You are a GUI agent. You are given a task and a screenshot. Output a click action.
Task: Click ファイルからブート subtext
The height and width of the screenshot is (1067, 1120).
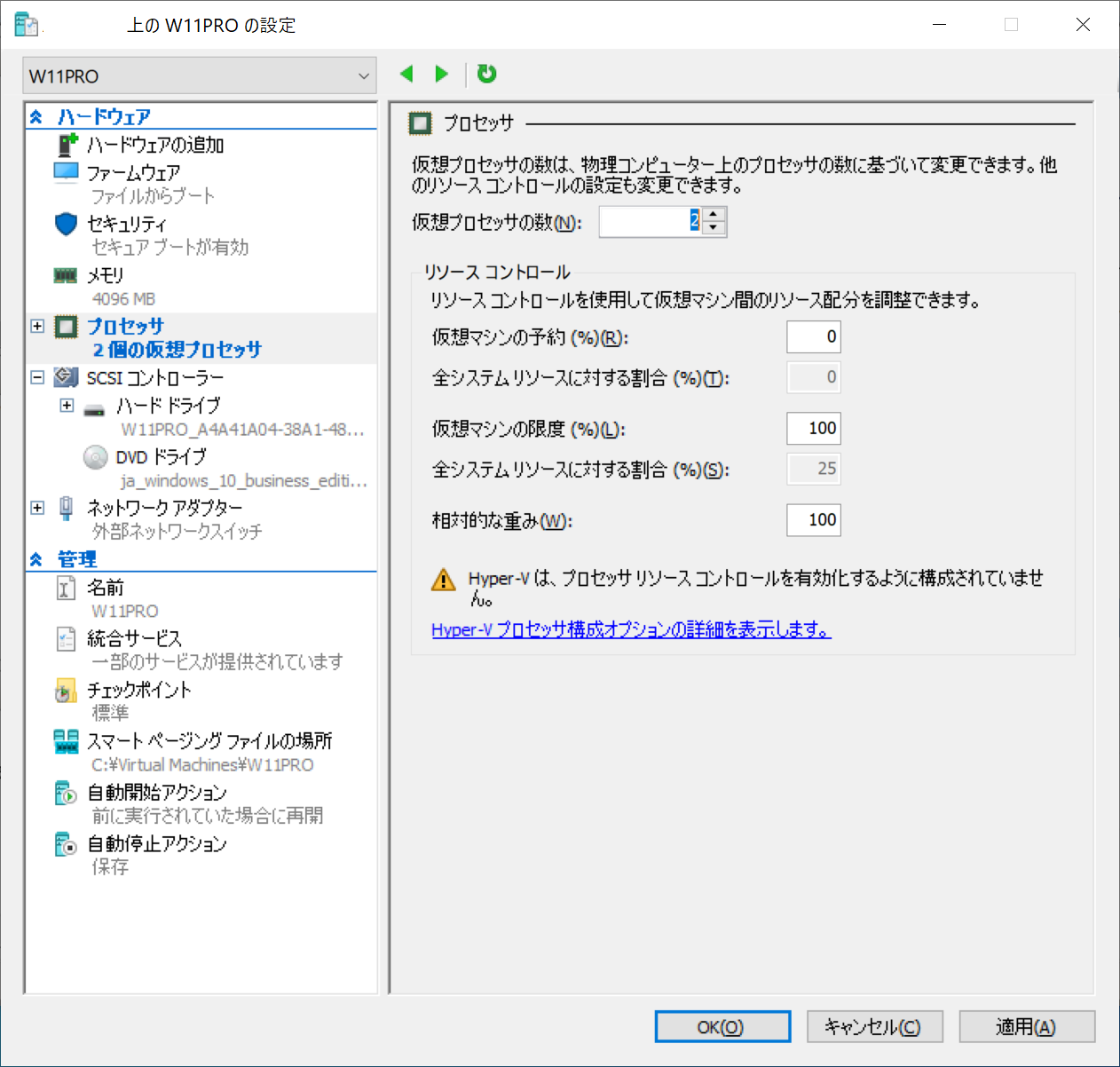(x=153, y=196)
